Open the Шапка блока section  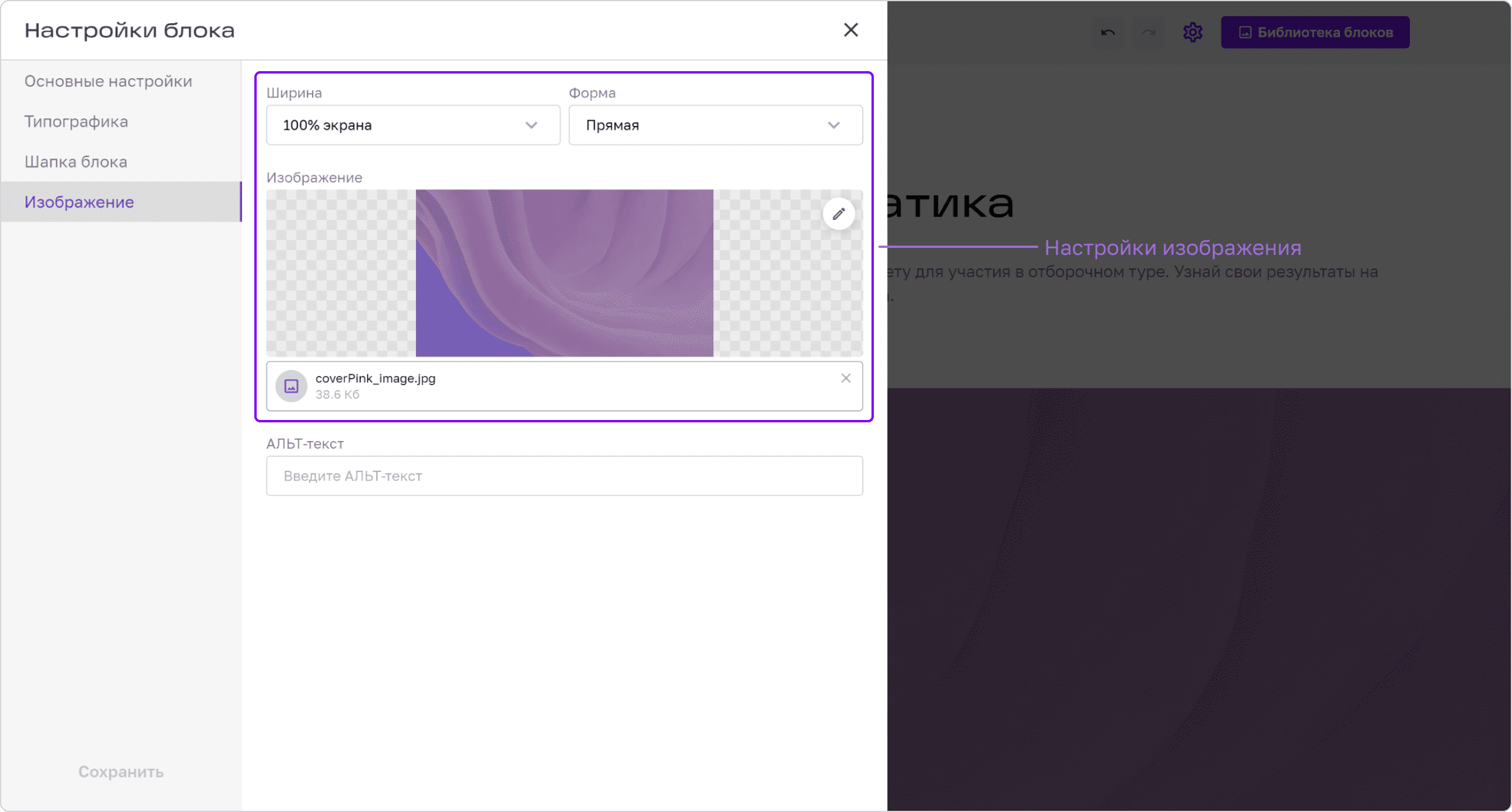121,162
